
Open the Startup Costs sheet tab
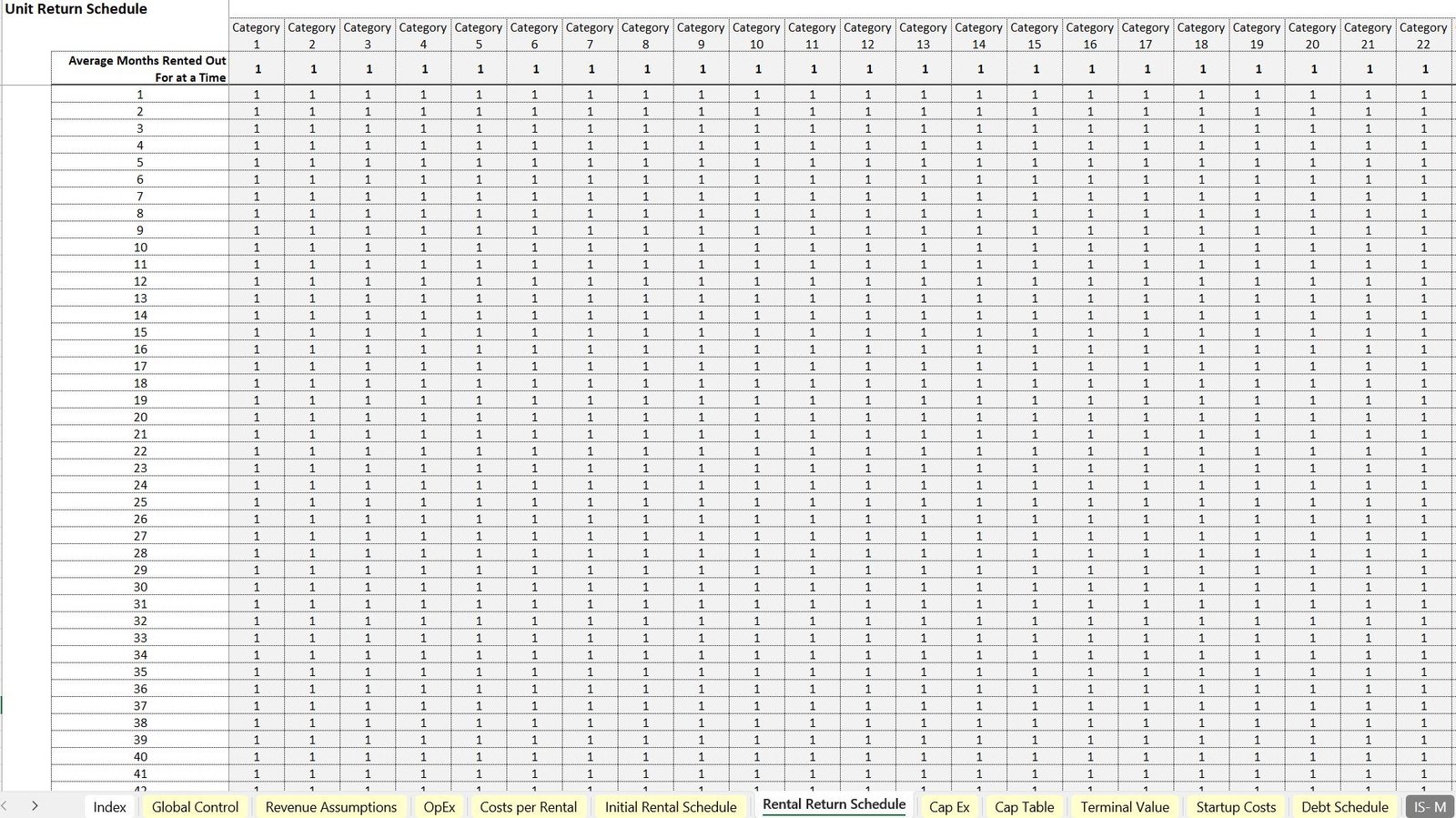click(1236, 807)
